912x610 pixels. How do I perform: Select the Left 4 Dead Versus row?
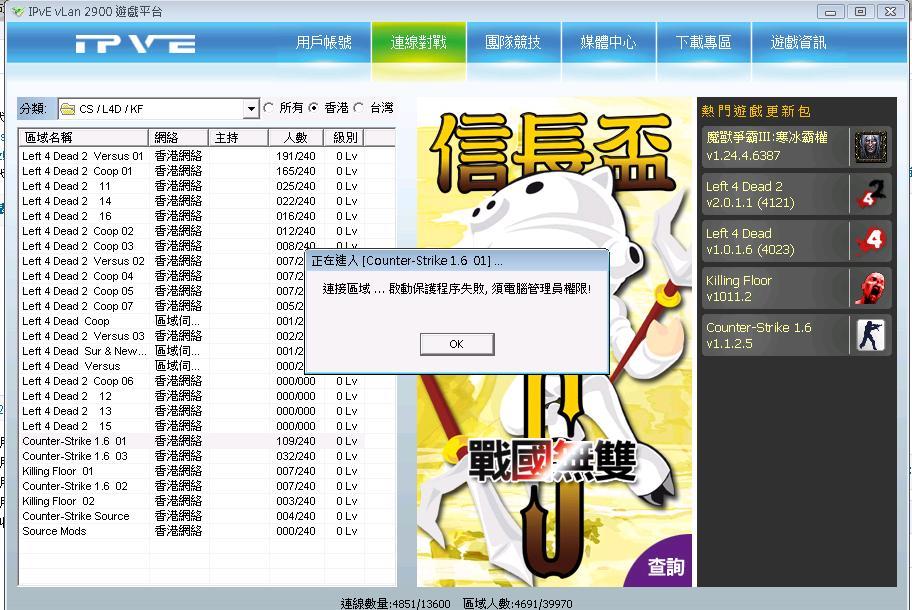click(163, 366)
